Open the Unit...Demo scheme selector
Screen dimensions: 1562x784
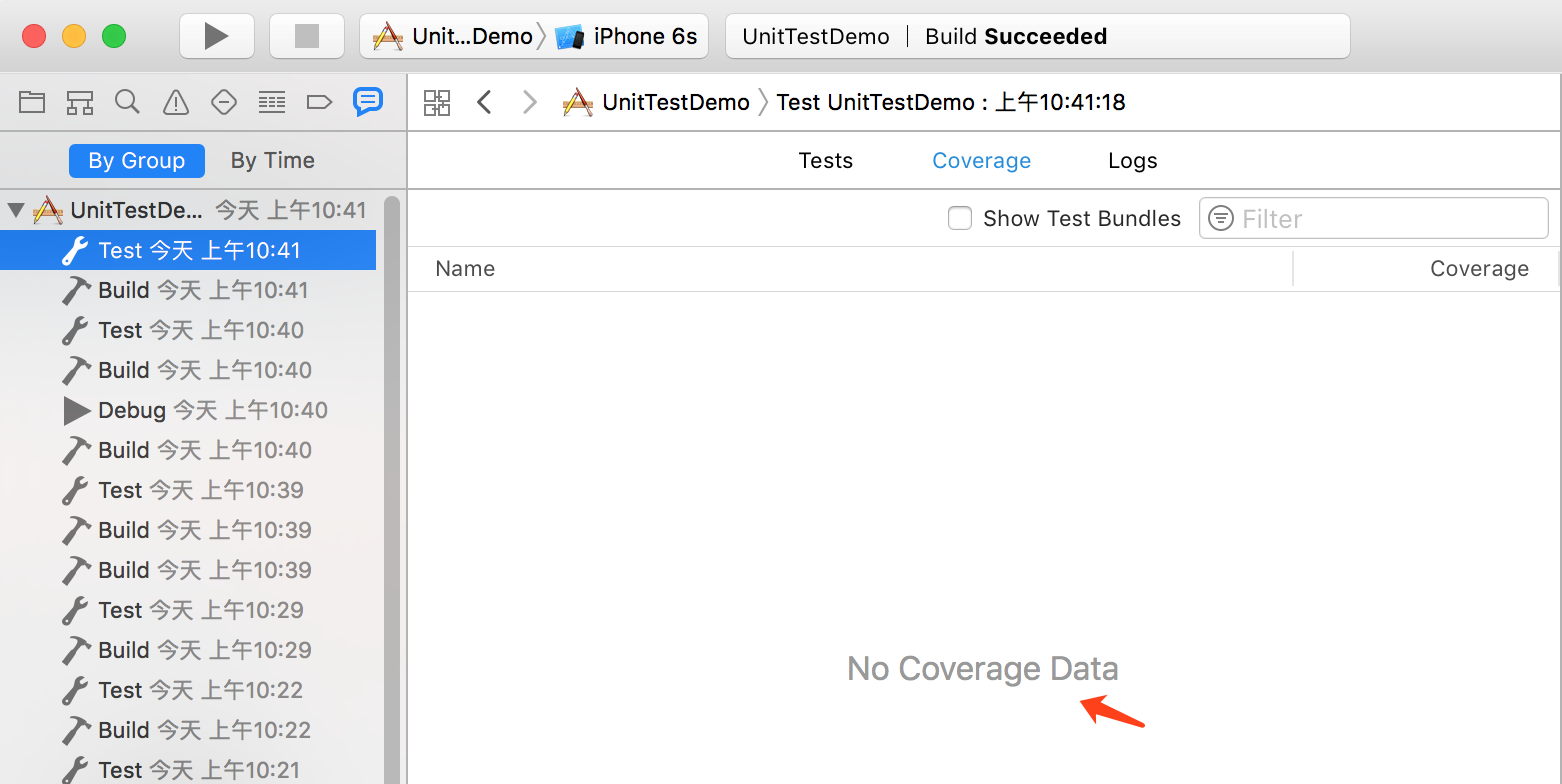[x=453, y=37]
